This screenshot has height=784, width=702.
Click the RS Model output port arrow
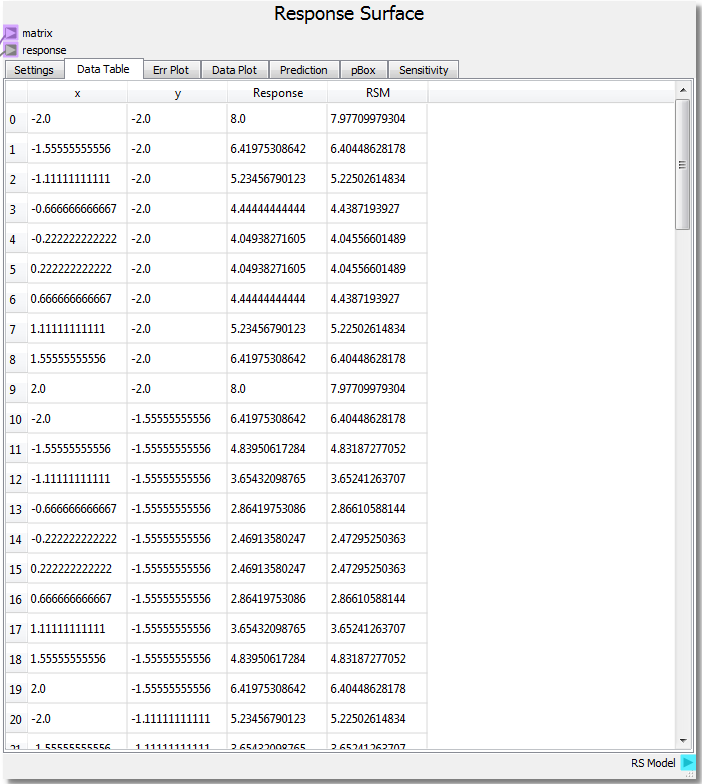tap(688, 763)
